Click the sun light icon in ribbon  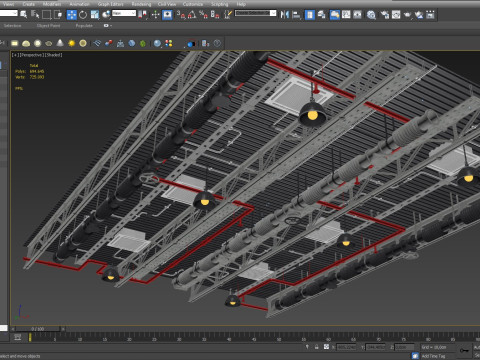pos(71,43)
